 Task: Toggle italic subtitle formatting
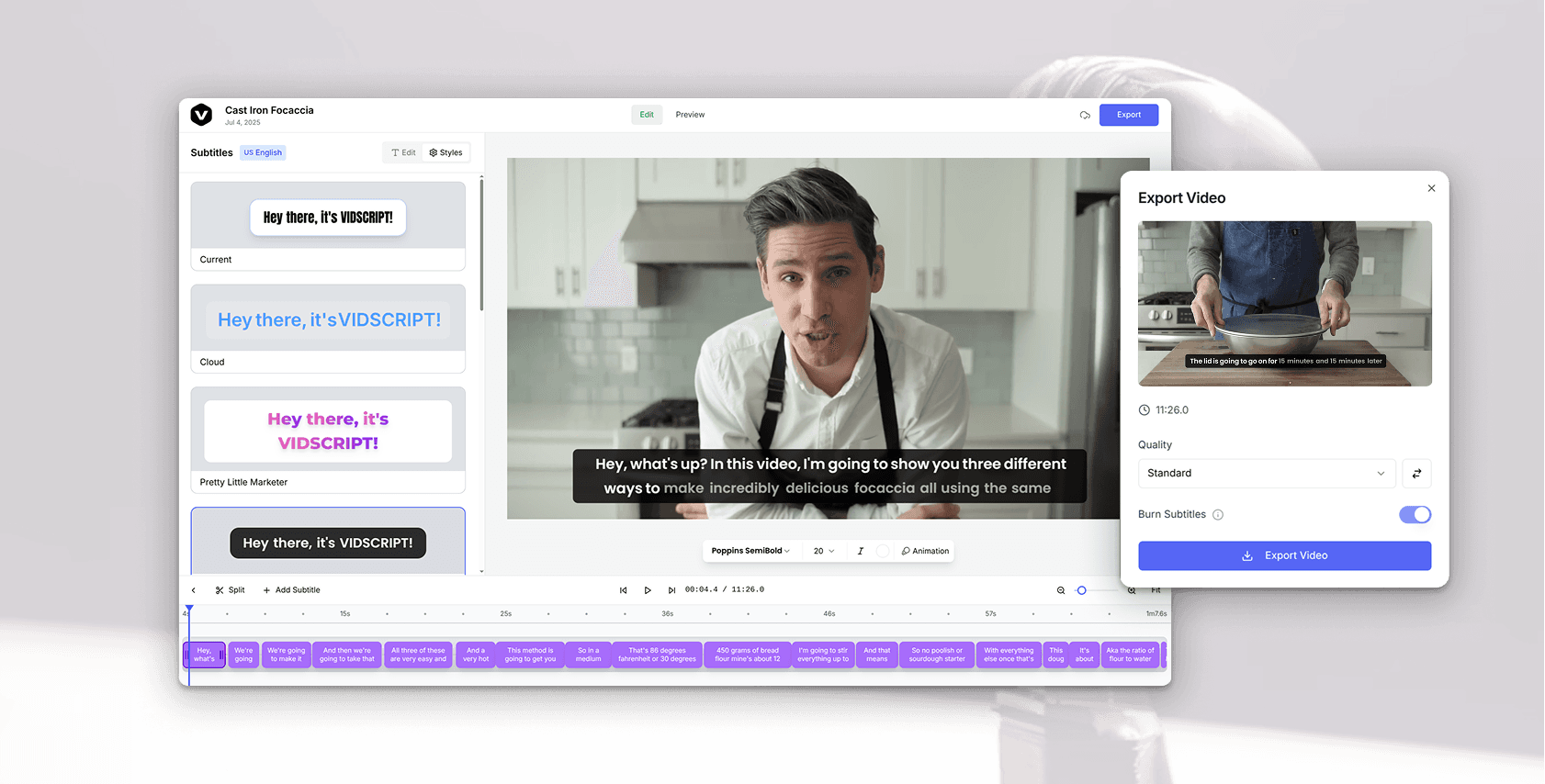861,551
